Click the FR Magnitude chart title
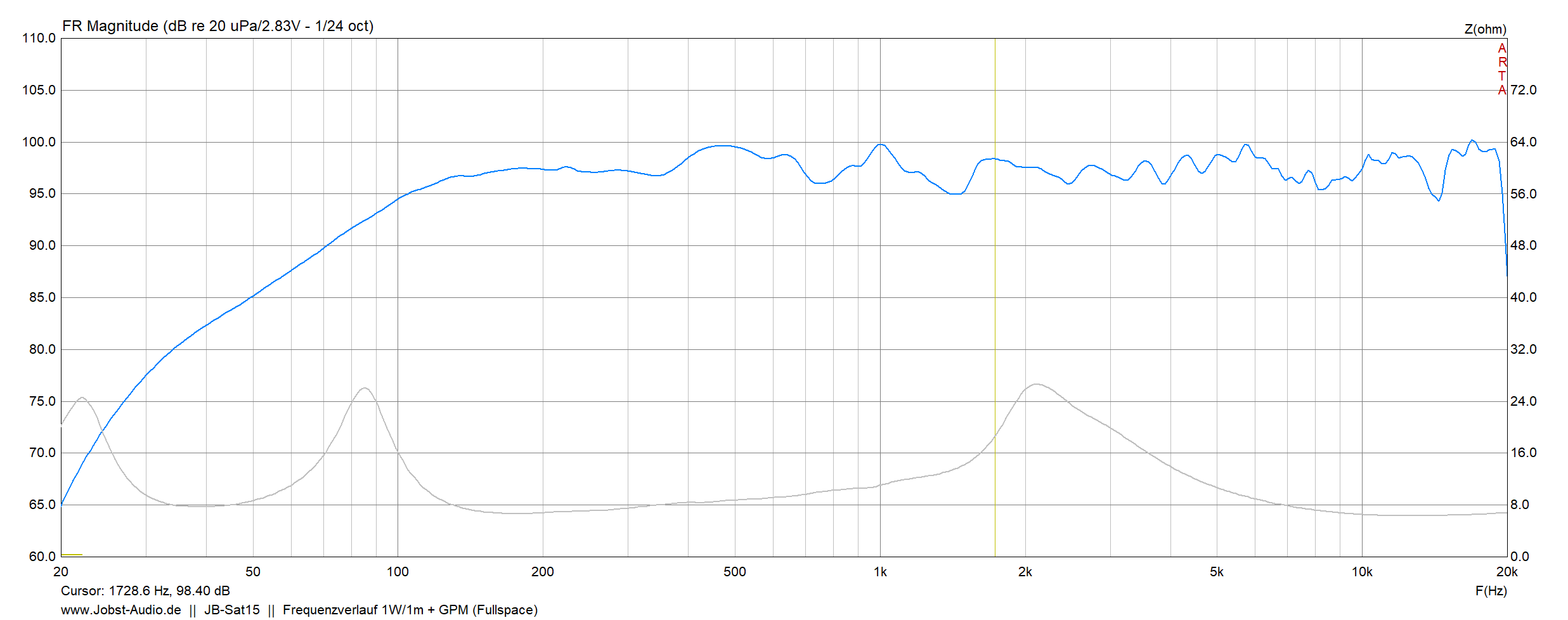The height and width of the screenshot is (620, 1568). 217,26
